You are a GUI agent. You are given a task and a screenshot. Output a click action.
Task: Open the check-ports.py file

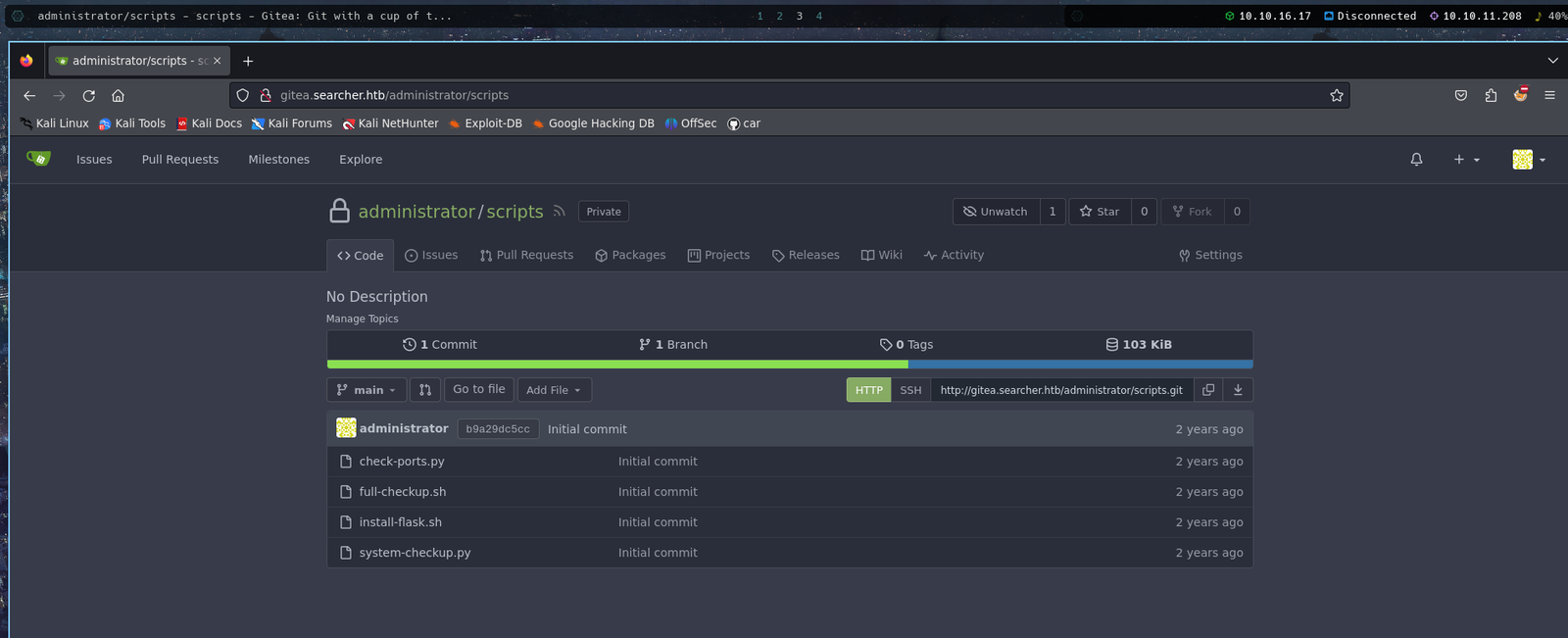pos(402,462)
